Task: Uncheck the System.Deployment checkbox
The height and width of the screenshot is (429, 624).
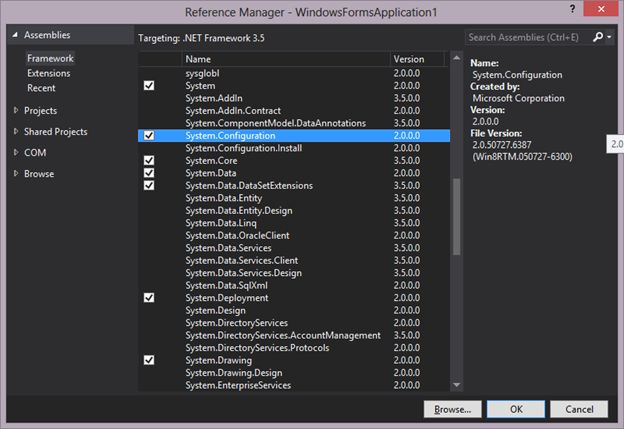Action: pos(149,298)
